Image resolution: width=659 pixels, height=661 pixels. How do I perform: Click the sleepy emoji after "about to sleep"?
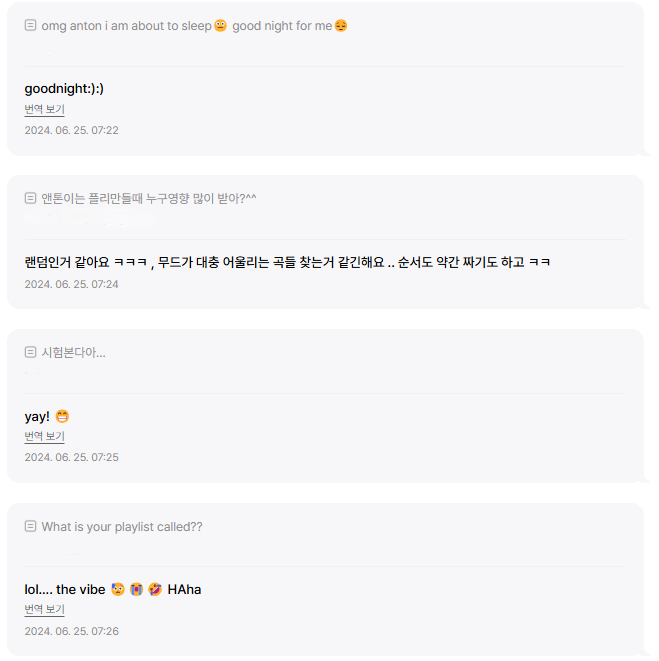pos(220,25)
